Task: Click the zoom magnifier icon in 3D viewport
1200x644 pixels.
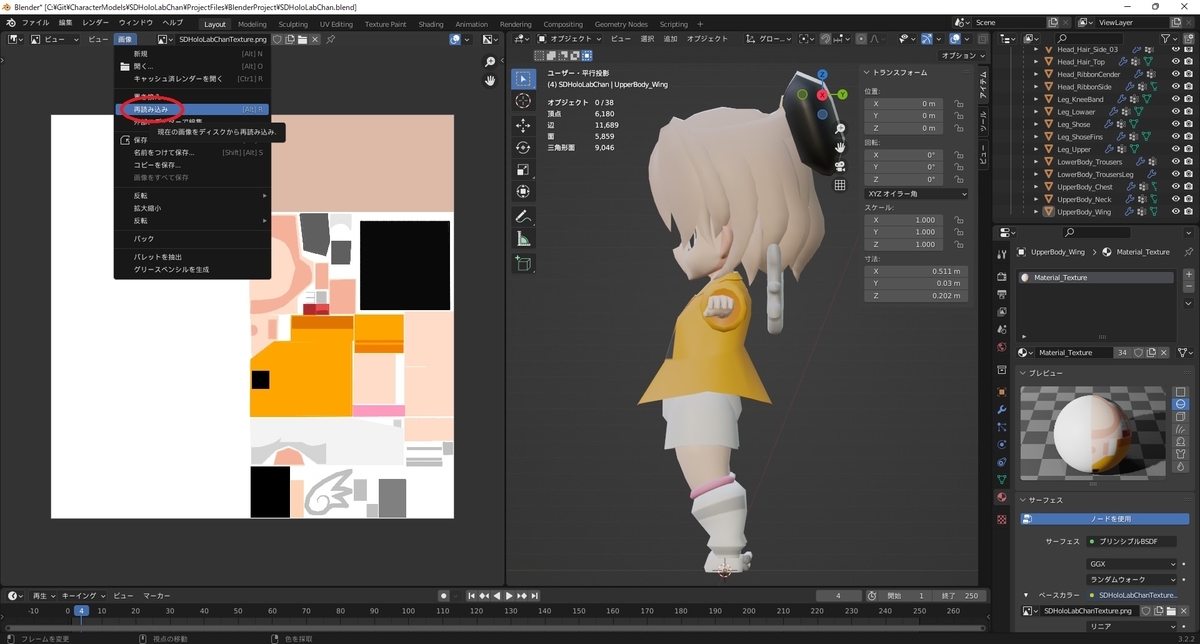Action: pyautogui.click(x=841, y=129)
